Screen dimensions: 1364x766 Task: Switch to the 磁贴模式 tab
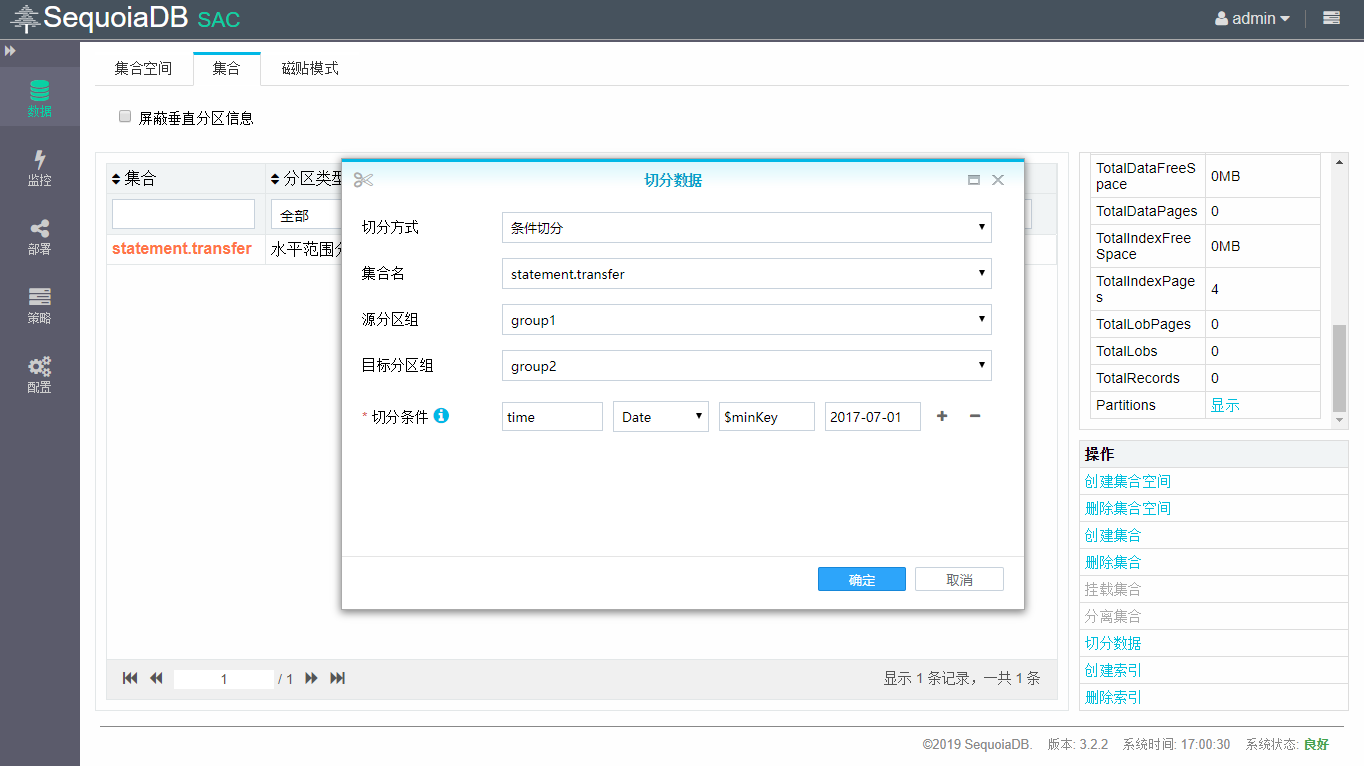pyautogui.click(x=310, y=68)
